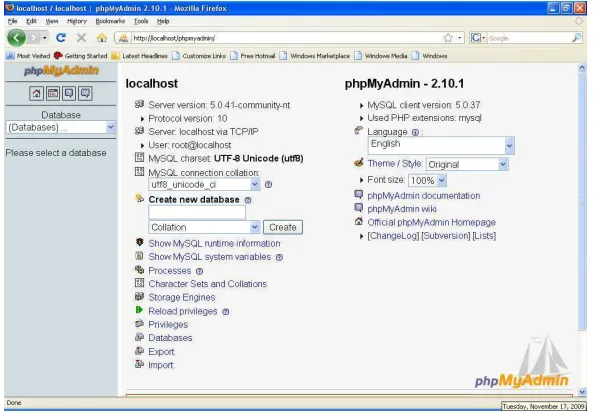Image resolution: width=596 pixels, height=416 pixels.
Task: Open the Most Visited bookmarks folder
Action: (x=29, y=56)
